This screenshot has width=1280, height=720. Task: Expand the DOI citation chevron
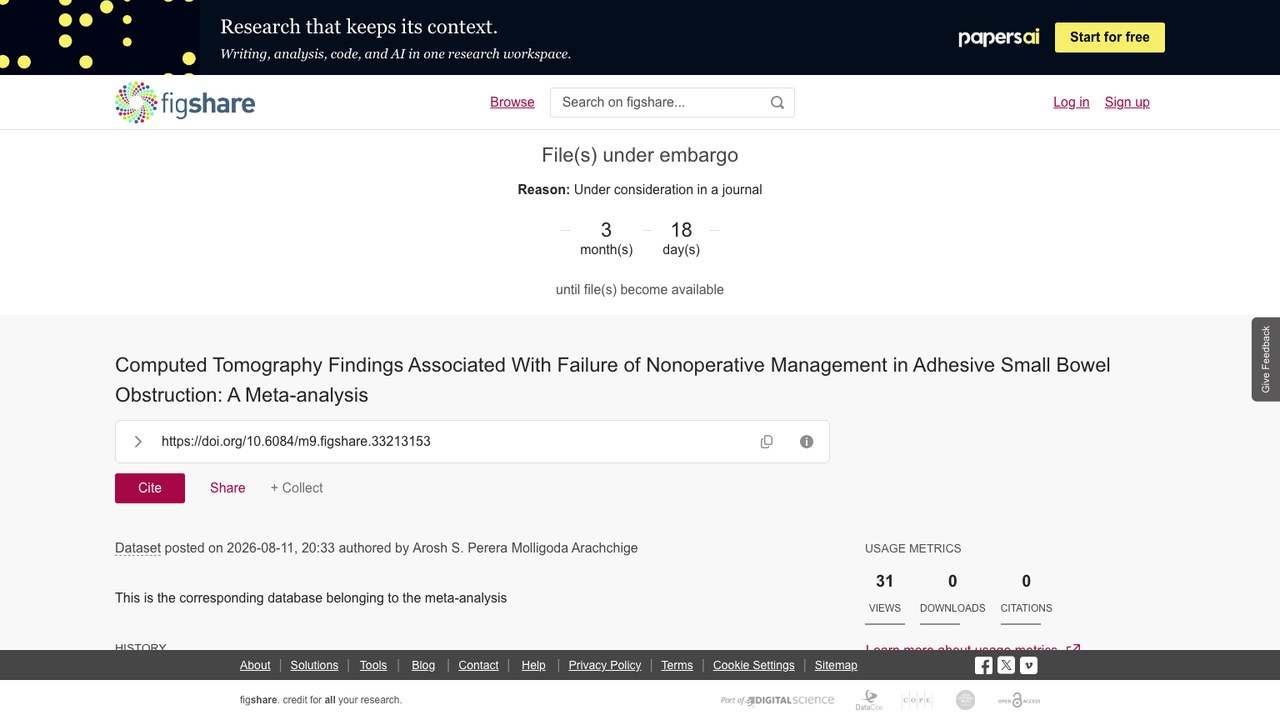coord(138,441)
